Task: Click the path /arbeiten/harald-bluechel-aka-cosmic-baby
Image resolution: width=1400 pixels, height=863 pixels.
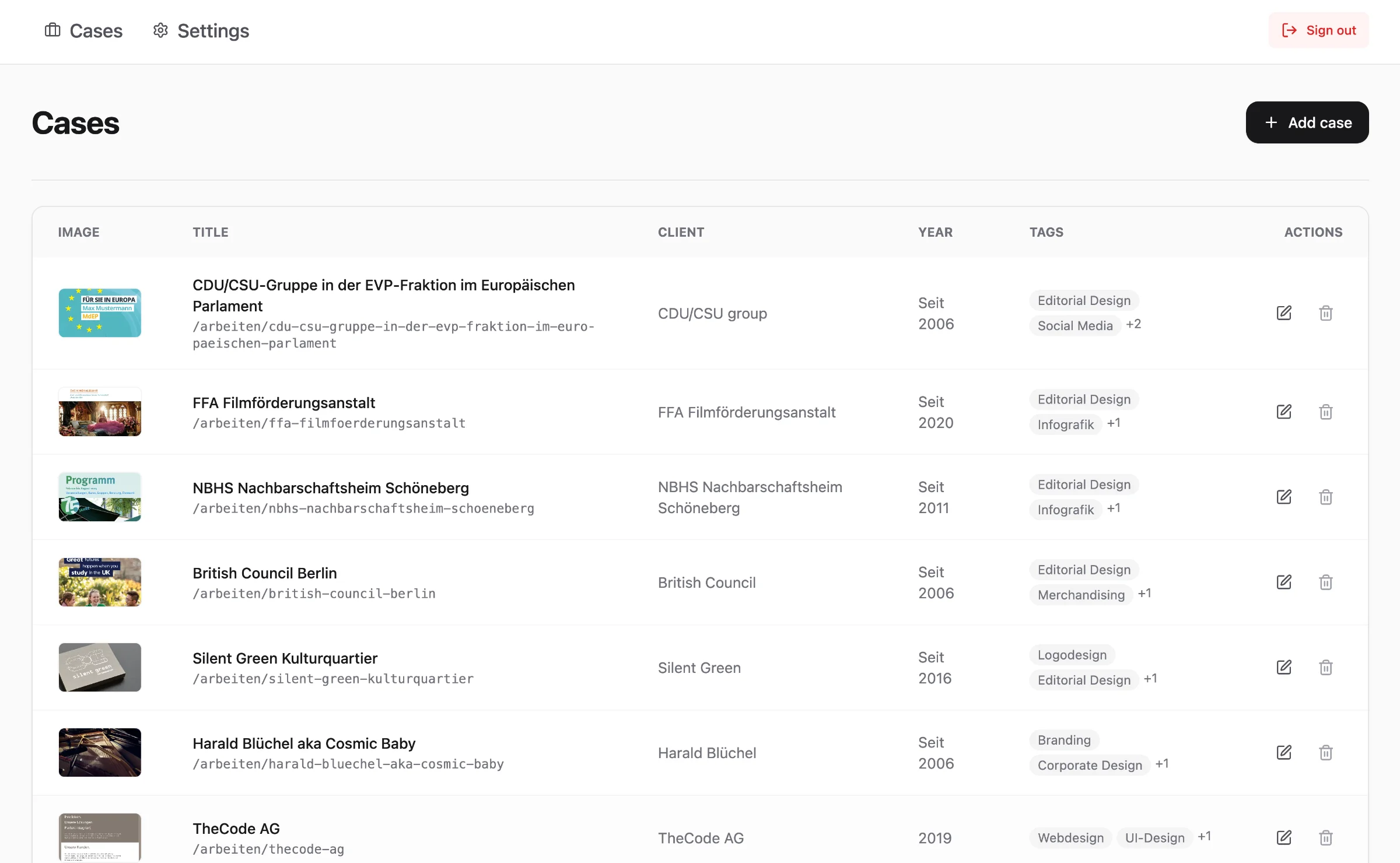Action: pos(348,764)
